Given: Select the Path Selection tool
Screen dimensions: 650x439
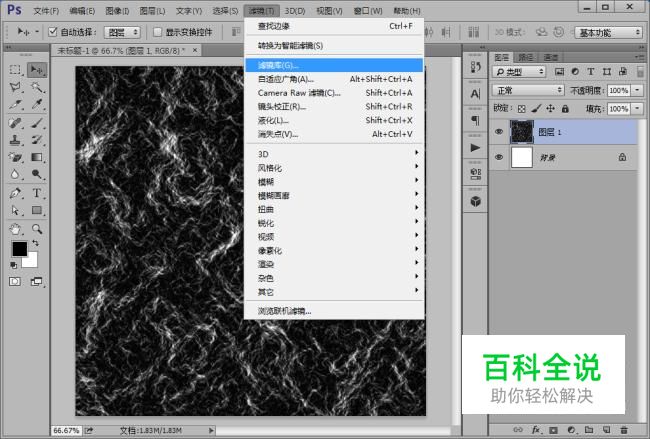Looking at the screenshot, I should [15, 210].
